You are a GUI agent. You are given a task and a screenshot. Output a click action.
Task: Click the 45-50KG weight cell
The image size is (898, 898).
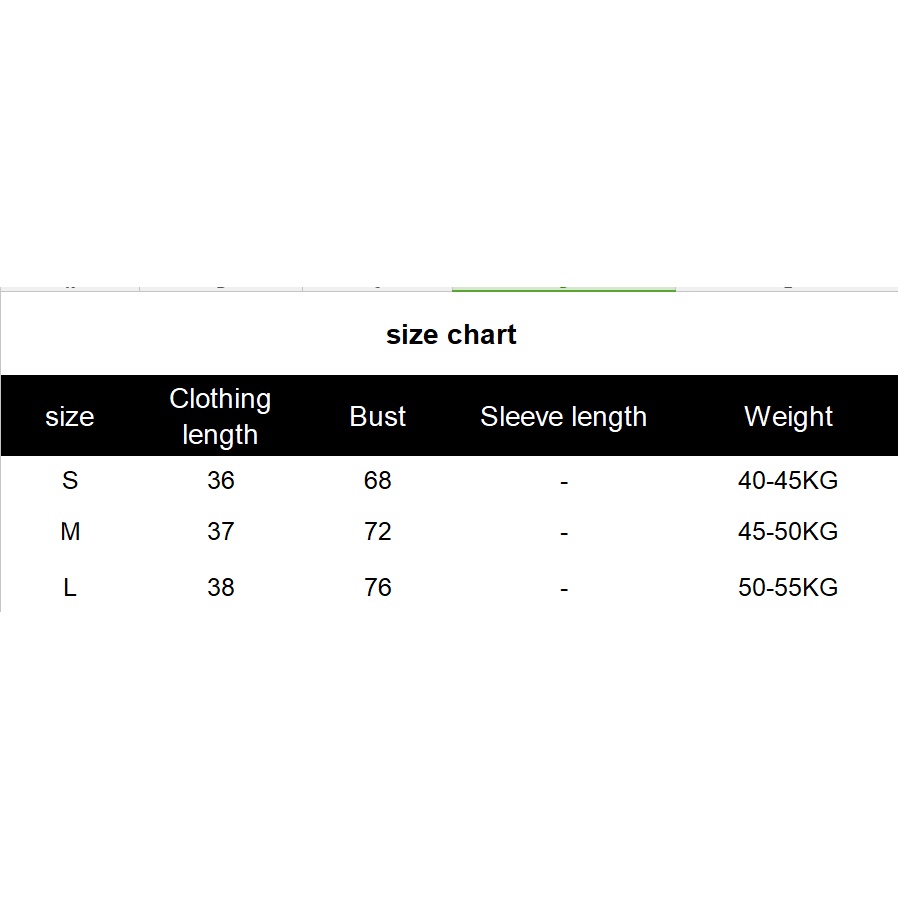point(788,532)
